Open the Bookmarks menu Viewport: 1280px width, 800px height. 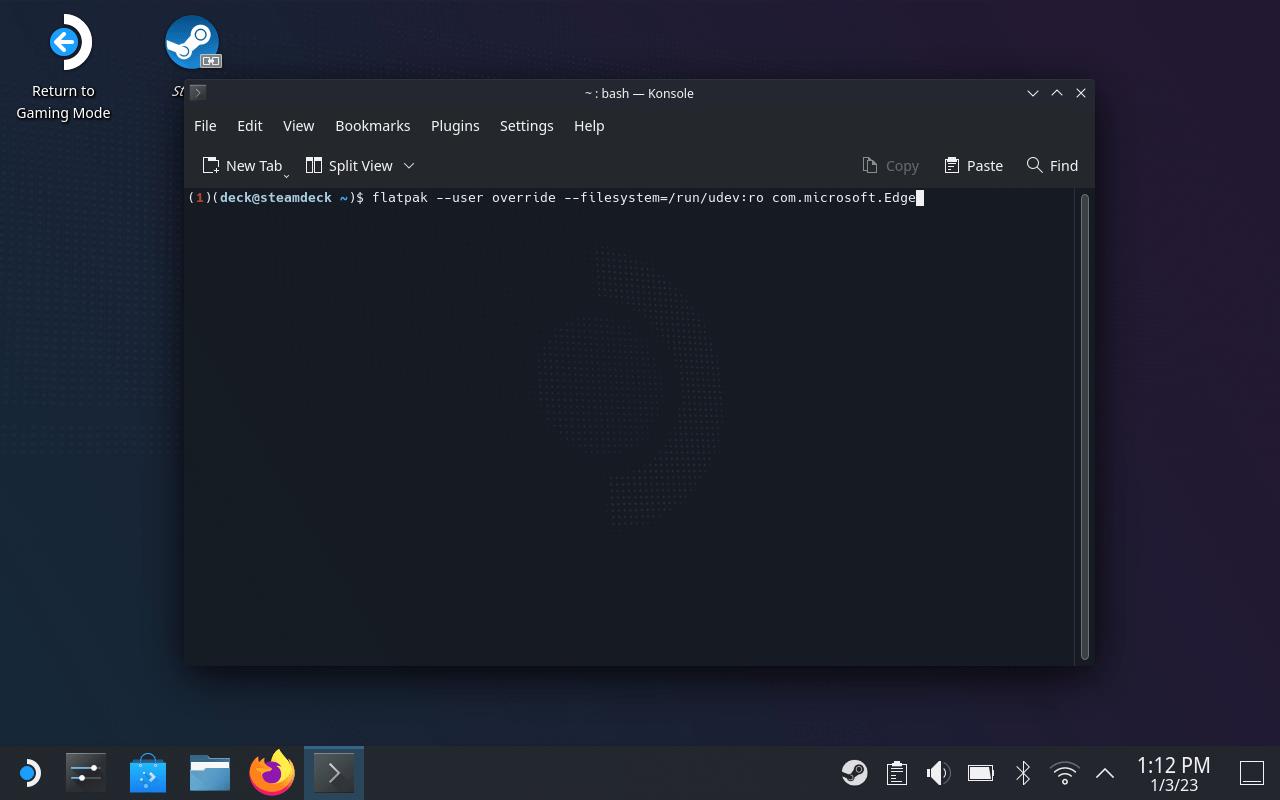coord(372,126)
